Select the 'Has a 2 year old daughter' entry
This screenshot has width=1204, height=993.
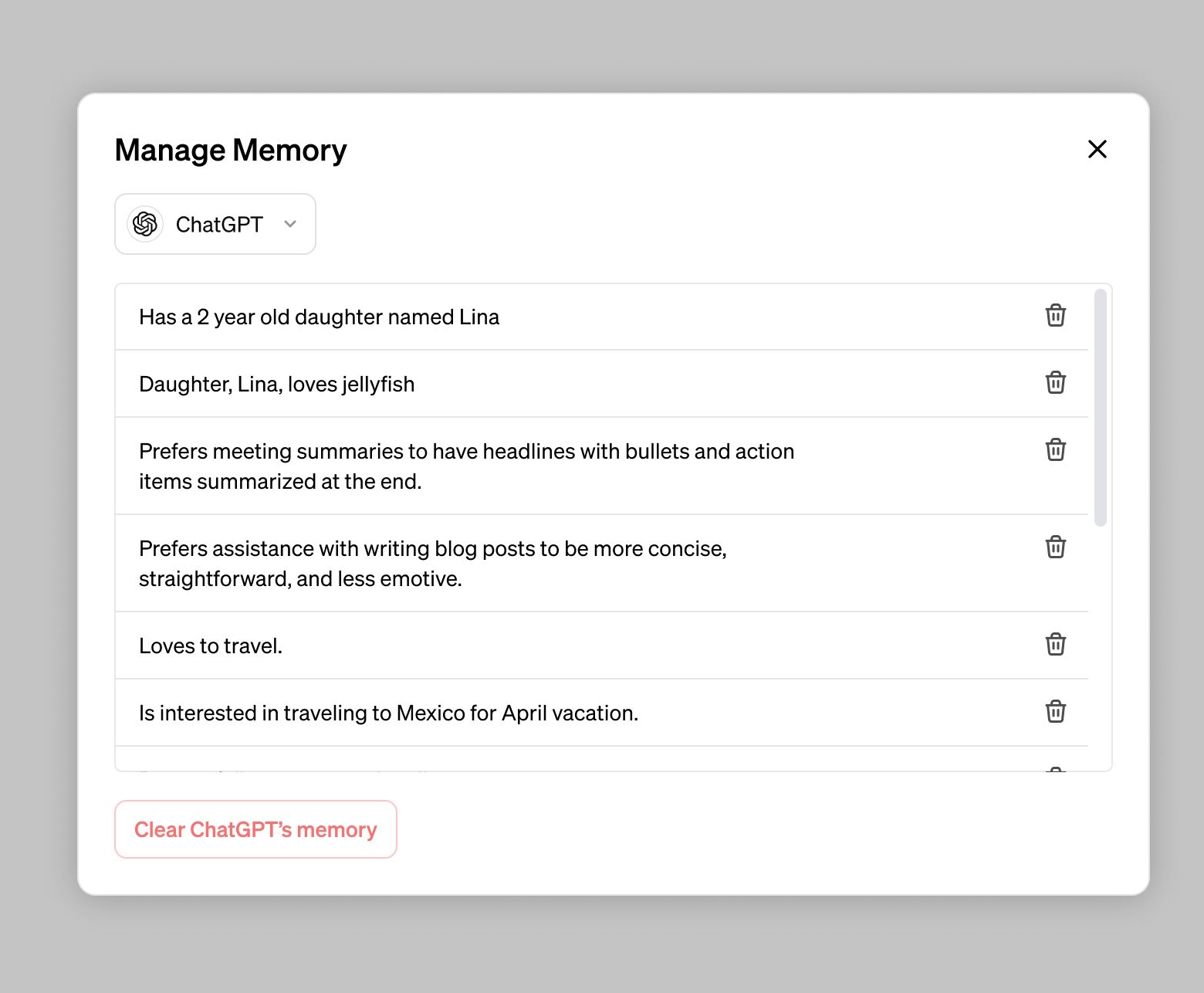click(x=319, y=317)
